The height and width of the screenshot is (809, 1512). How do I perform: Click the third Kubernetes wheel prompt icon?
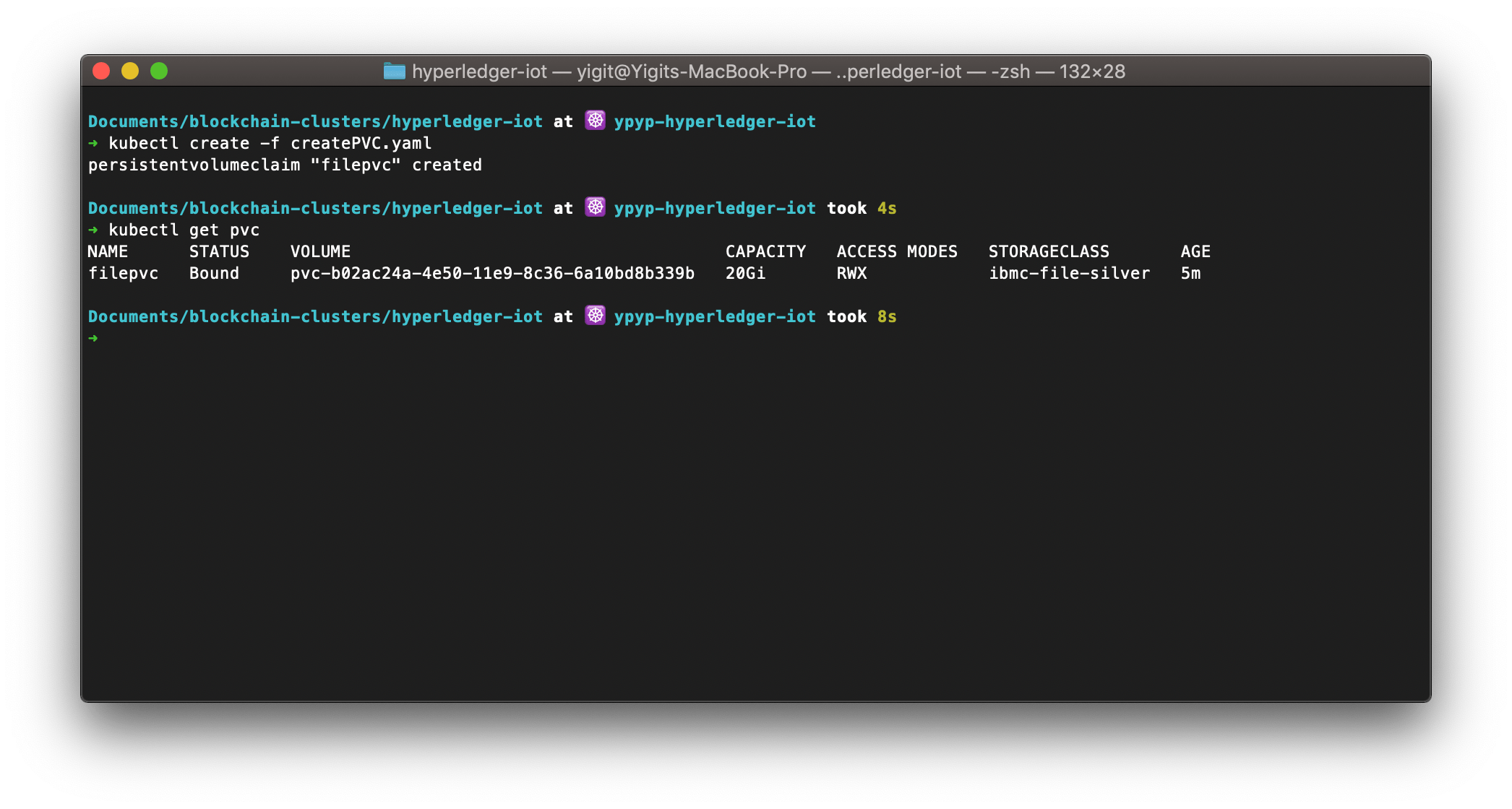[595, 315]
